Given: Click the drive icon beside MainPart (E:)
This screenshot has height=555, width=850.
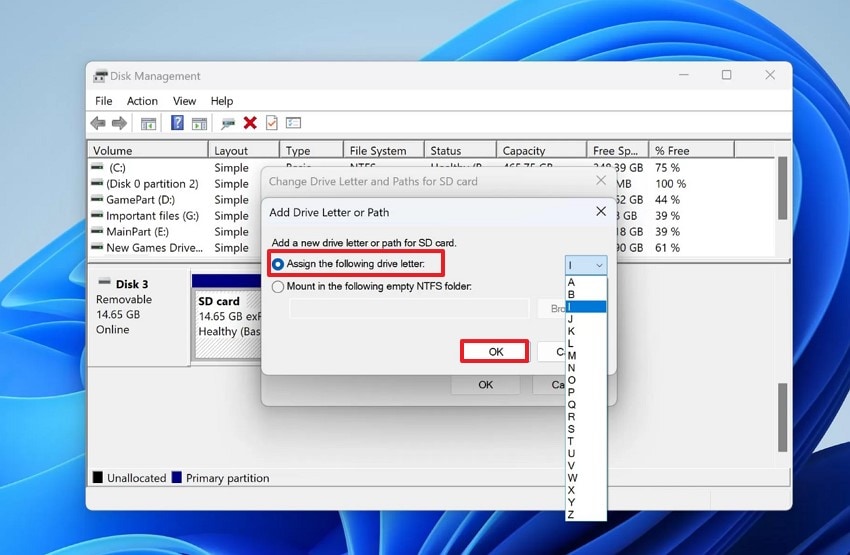Looking at the screenshot, I should 98,231.
